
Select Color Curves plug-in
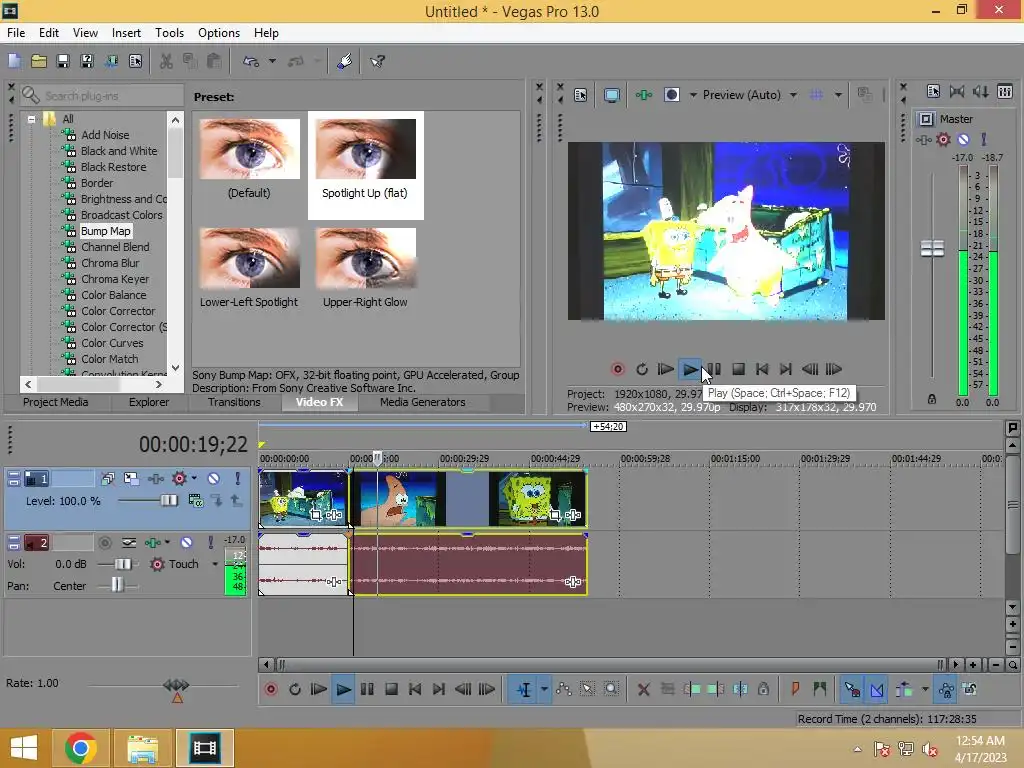(112, 343)
